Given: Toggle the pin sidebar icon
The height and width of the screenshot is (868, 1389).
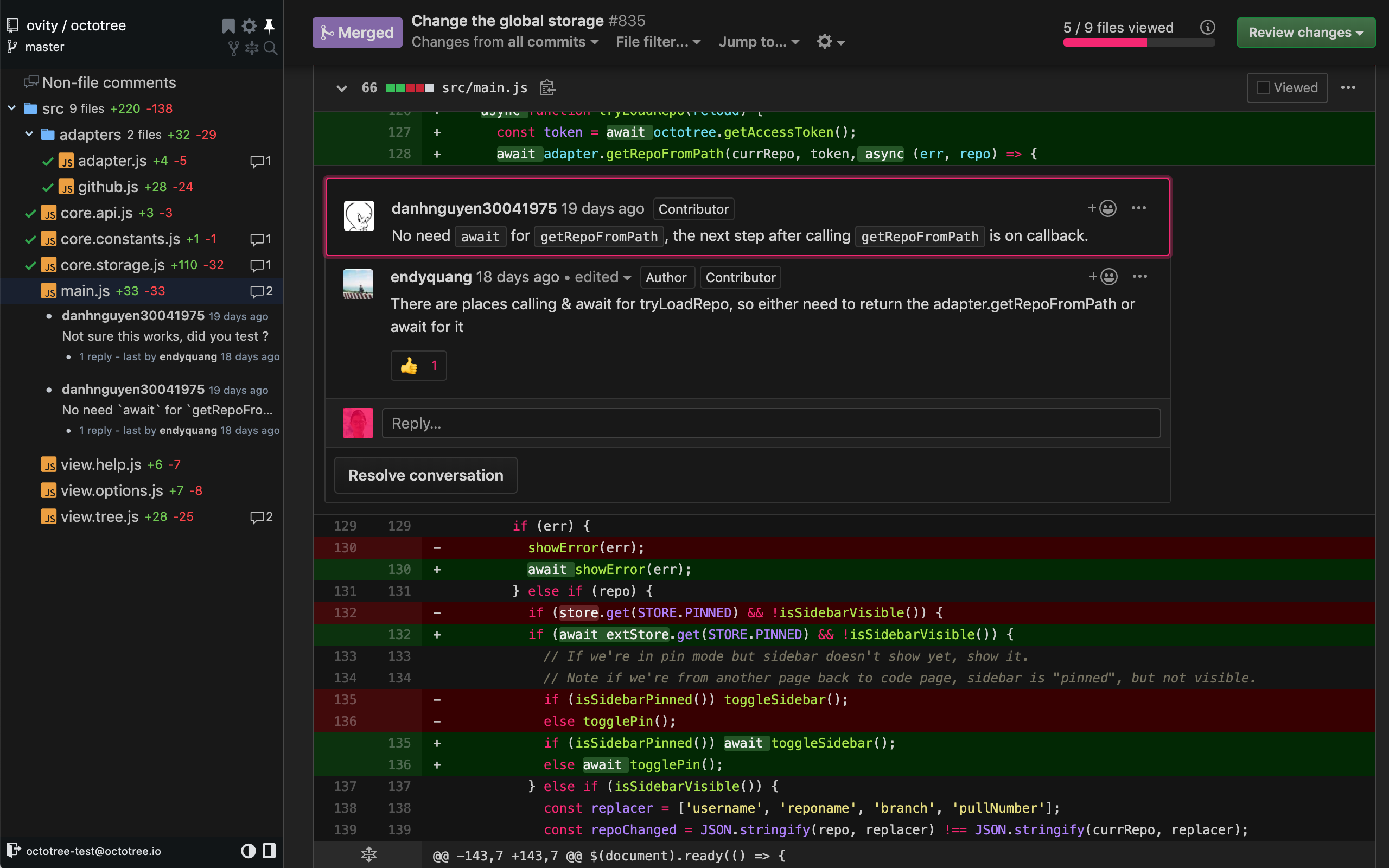Looking at the screenshot, I should tap(269, 25).
